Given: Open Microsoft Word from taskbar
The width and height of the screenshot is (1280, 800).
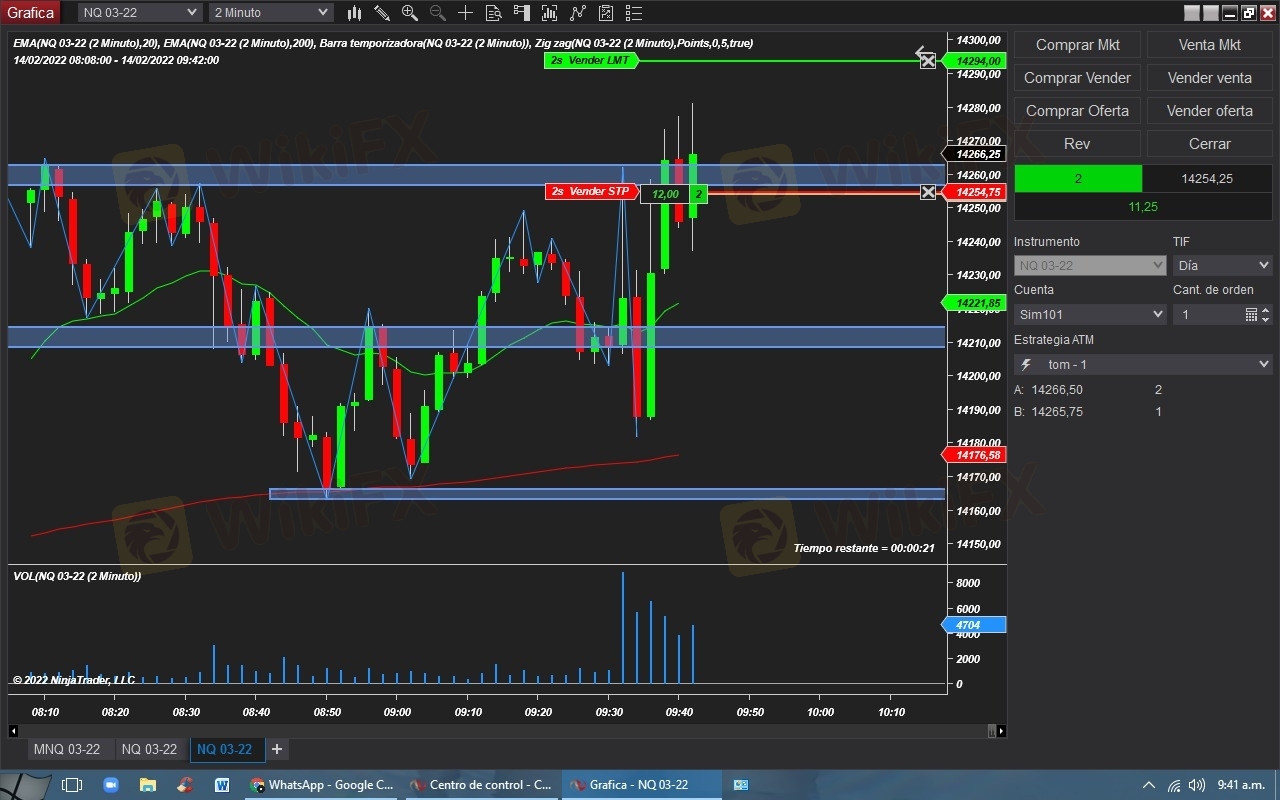Looking at the screenshot, I should tap(221, 785).
